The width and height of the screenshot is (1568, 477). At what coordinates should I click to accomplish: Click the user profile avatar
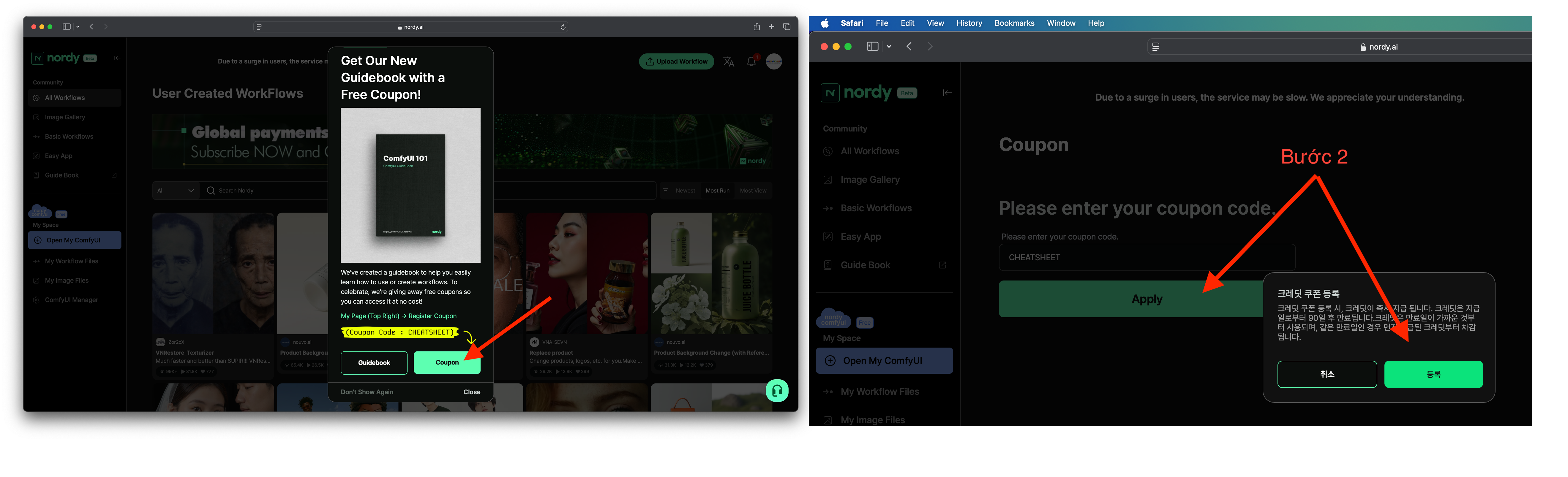tap(774, 61)
